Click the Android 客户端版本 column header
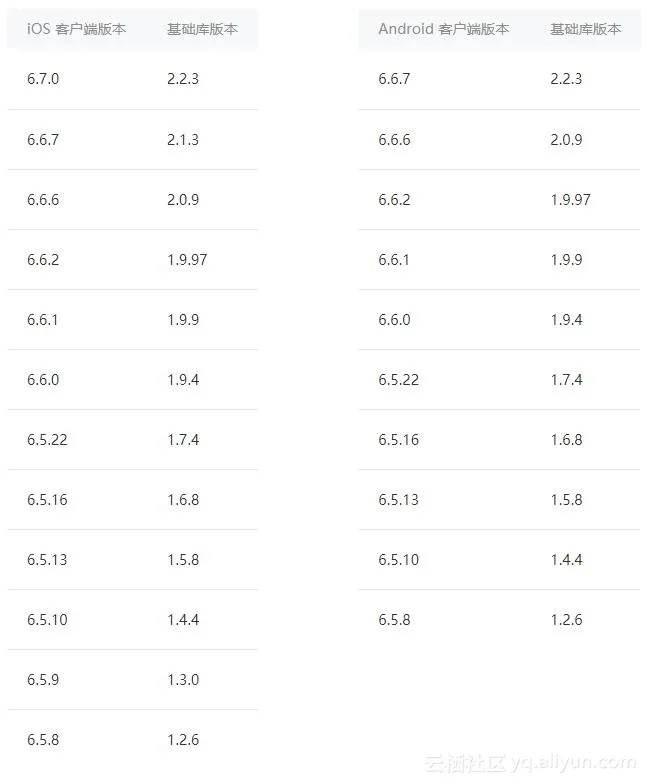The image size is (647, 784). 443,29
